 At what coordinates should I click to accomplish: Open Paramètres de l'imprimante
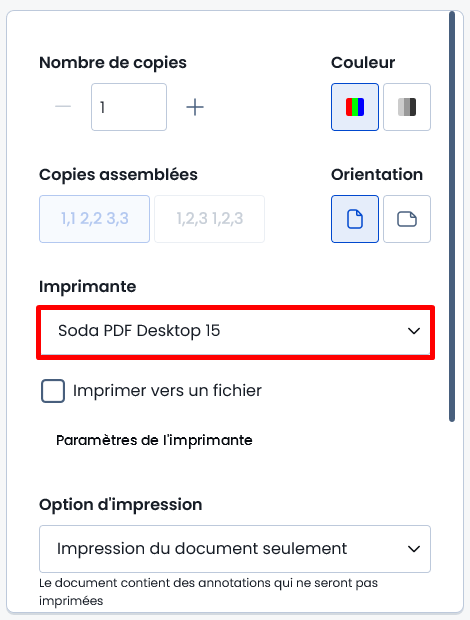click(154, 440)
